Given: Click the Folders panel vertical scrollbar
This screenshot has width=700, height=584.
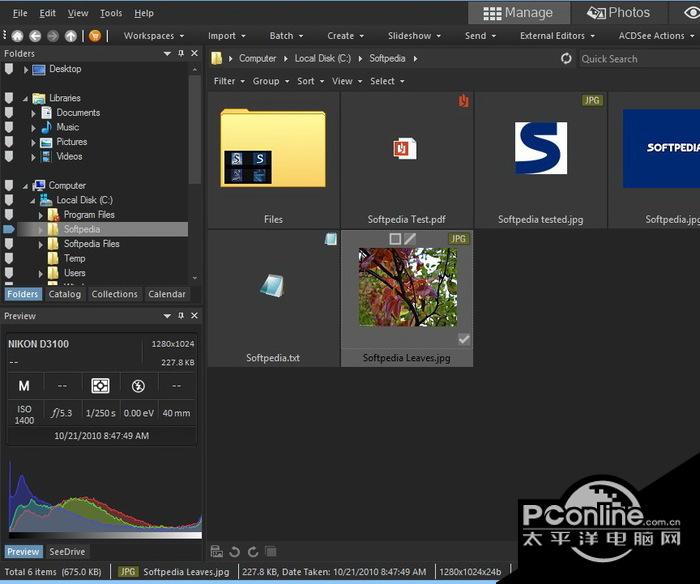Looking at the screenshot, I should pos(195,129).
